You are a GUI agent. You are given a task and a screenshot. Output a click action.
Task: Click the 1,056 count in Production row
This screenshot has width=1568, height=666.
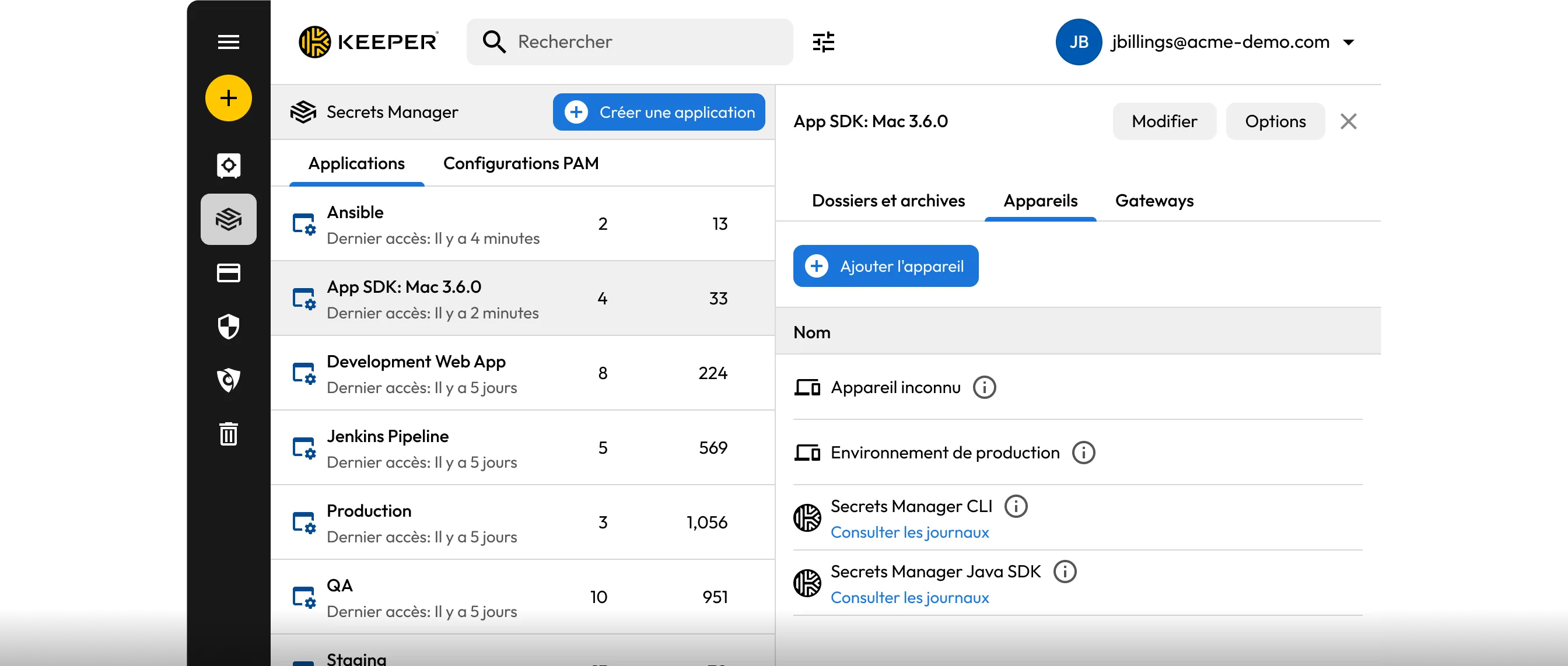pos(706,523)
